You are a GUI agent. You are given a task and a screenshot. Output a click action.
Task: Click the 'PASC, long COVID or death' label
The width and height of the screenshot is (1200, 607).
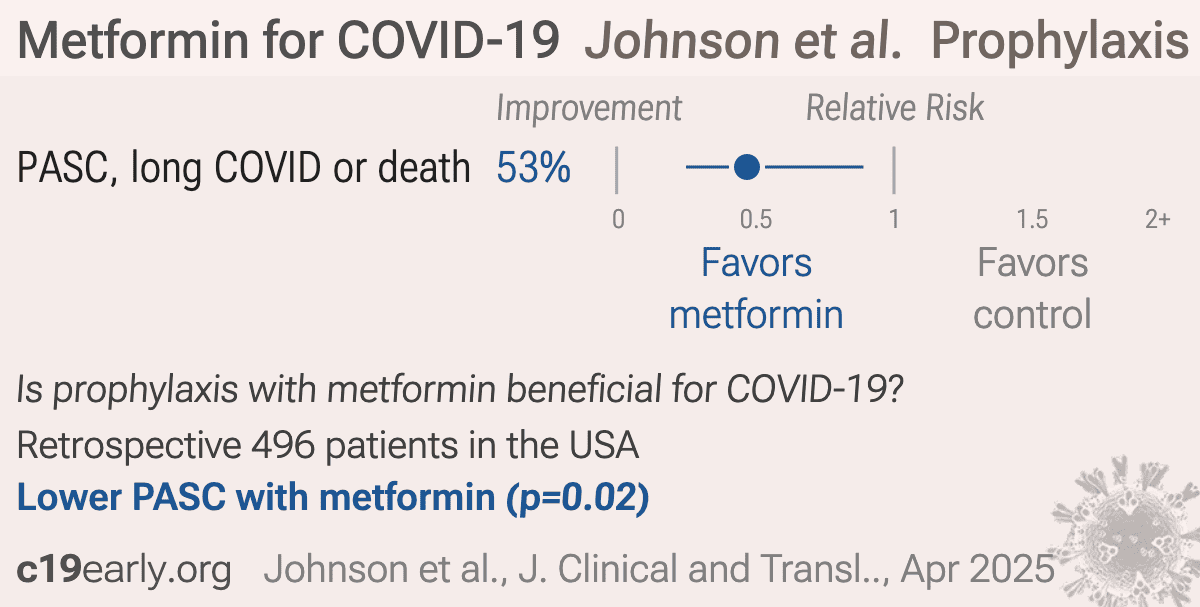tap(244, 169)
